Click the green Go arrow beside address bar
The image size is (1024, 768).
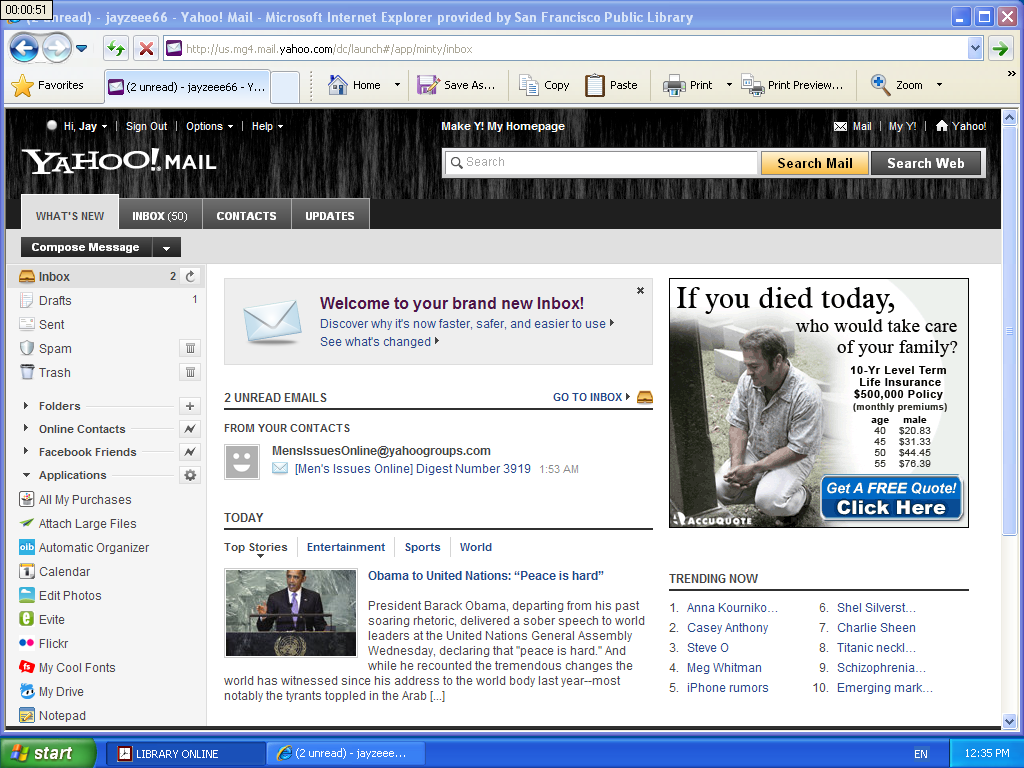1000,48
